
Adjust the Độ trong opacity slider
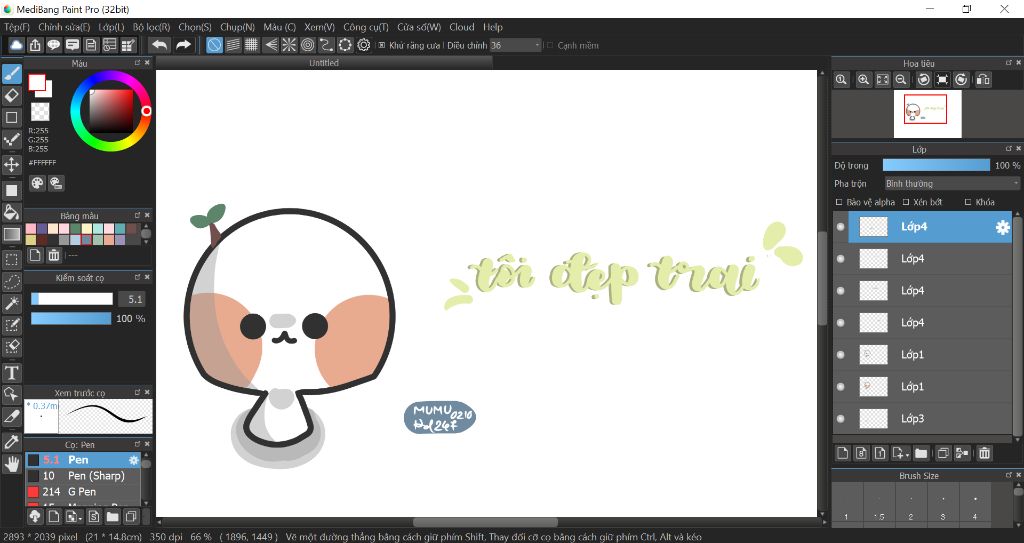click(936, 165)
